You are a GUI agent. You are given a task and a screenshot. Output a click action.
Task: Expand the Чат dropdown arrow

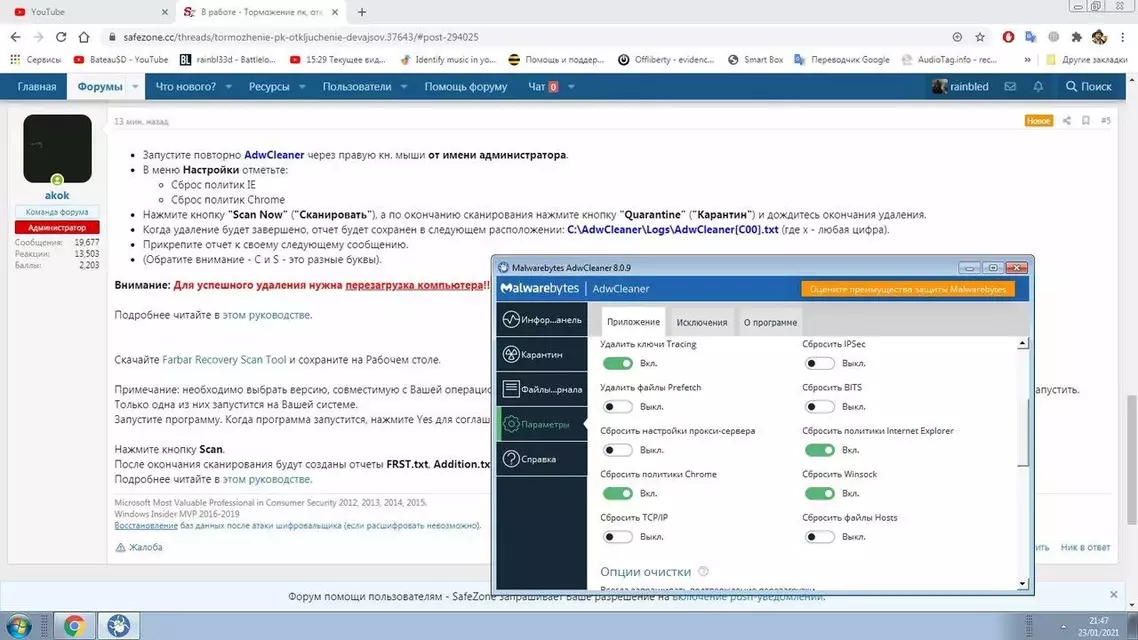click(571, 86)
